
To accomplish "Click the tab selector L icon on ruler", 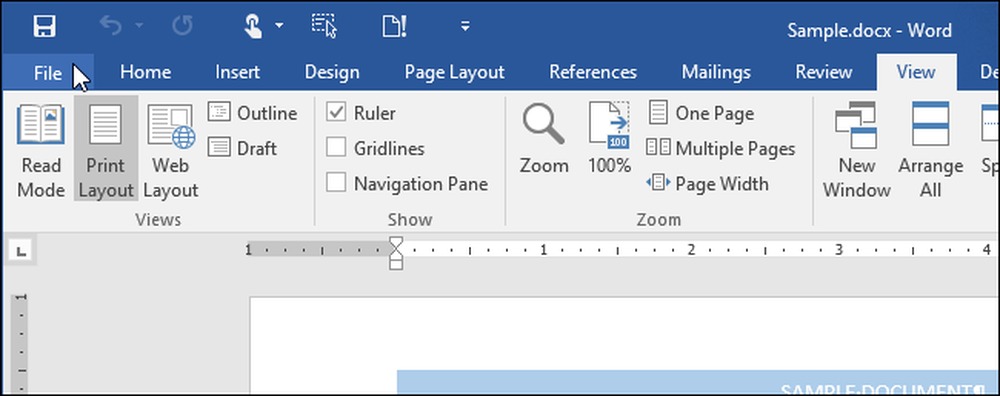I will [x=21, y=252].
